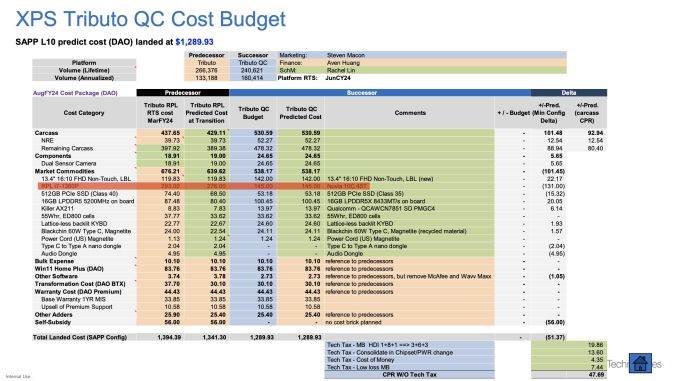
Task: Click the Delta header cell
Action: point(569,93)
